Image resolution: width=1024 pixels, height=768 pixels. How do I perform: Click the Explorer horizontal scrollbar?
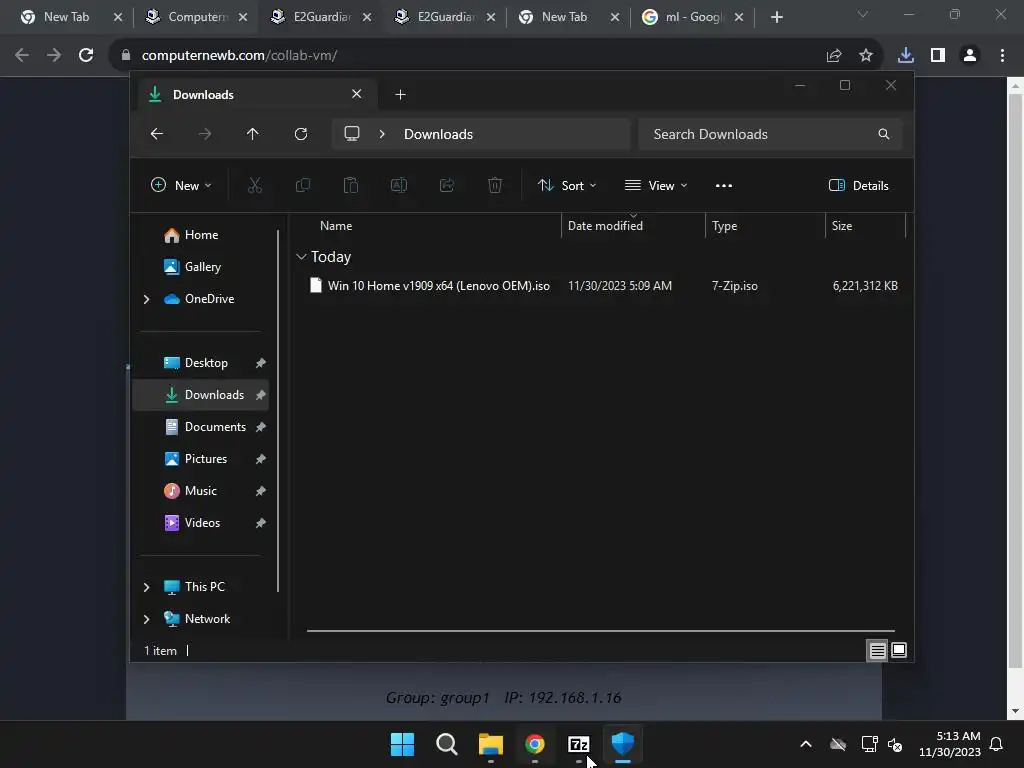601,631
